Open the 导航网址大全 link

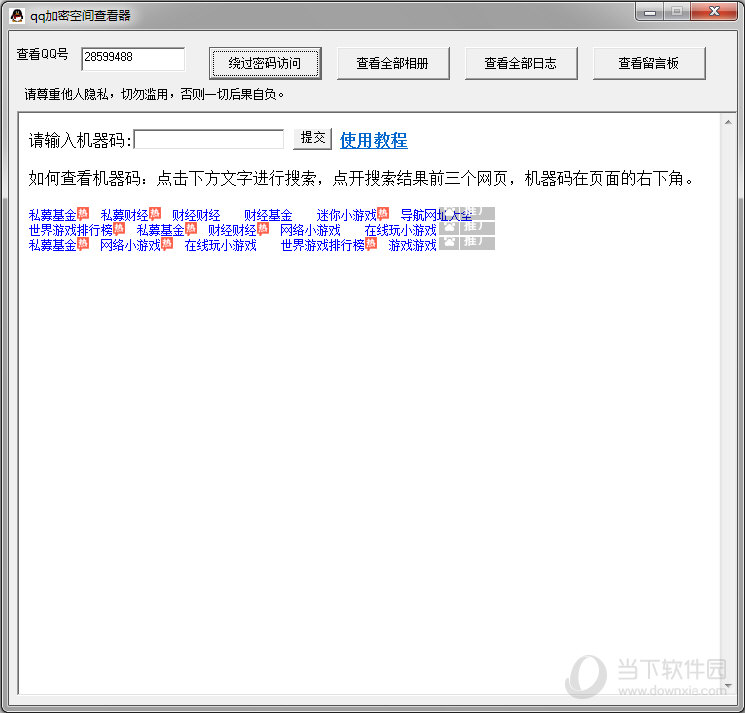(x=436, y=216)
